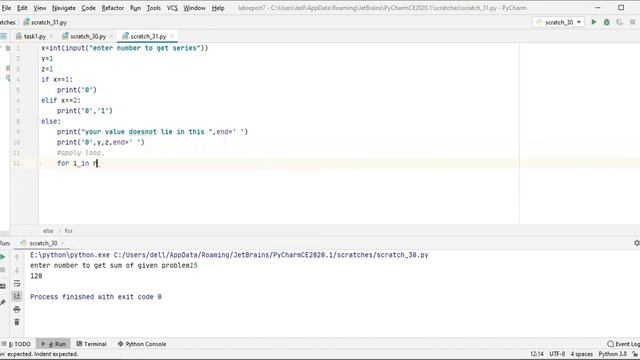Viewport: 640px width, 360px height.
Task: Click the print('0','1') code line
Action: (x=84, y=111)
